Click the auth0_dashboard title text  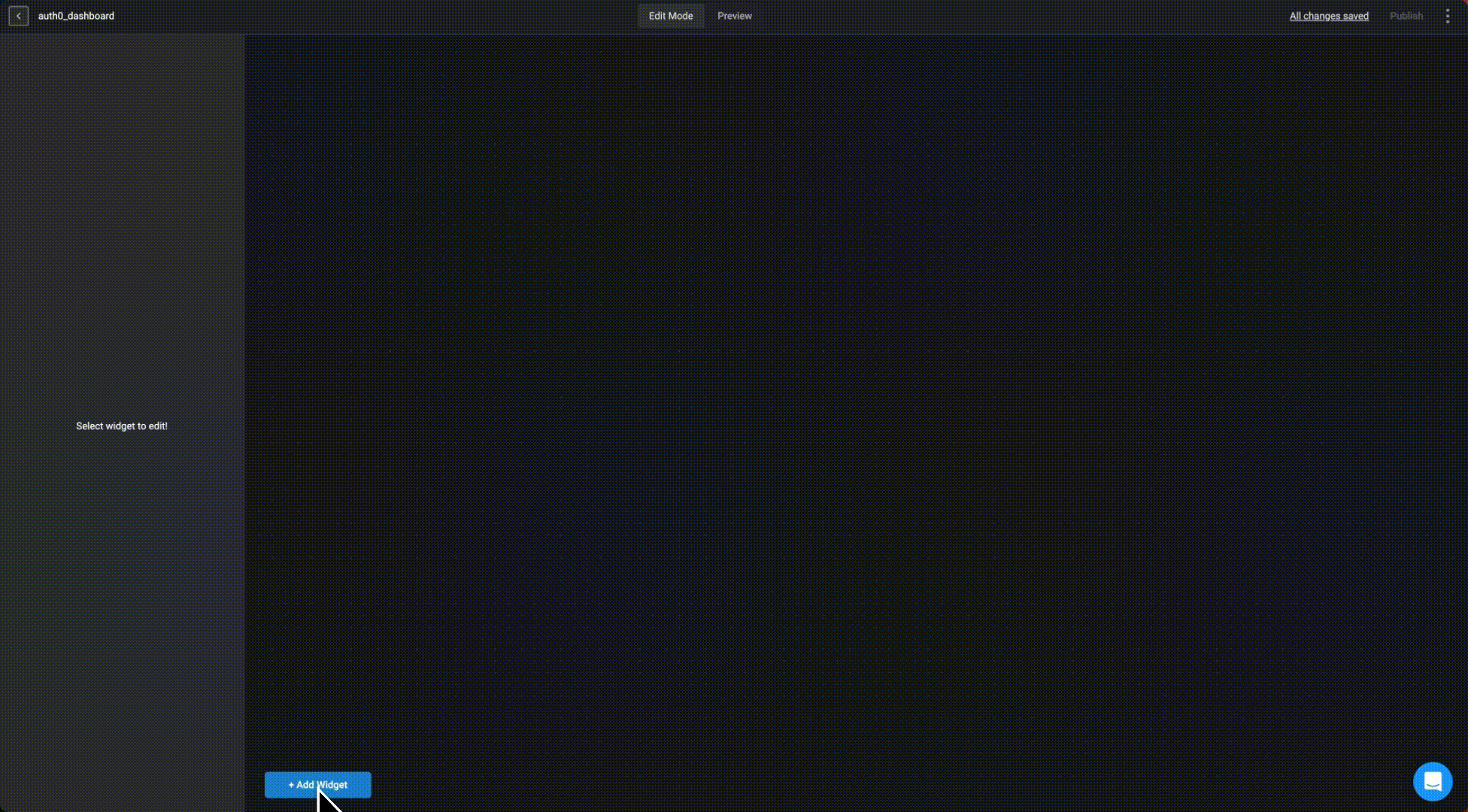(x=76, y=16)
